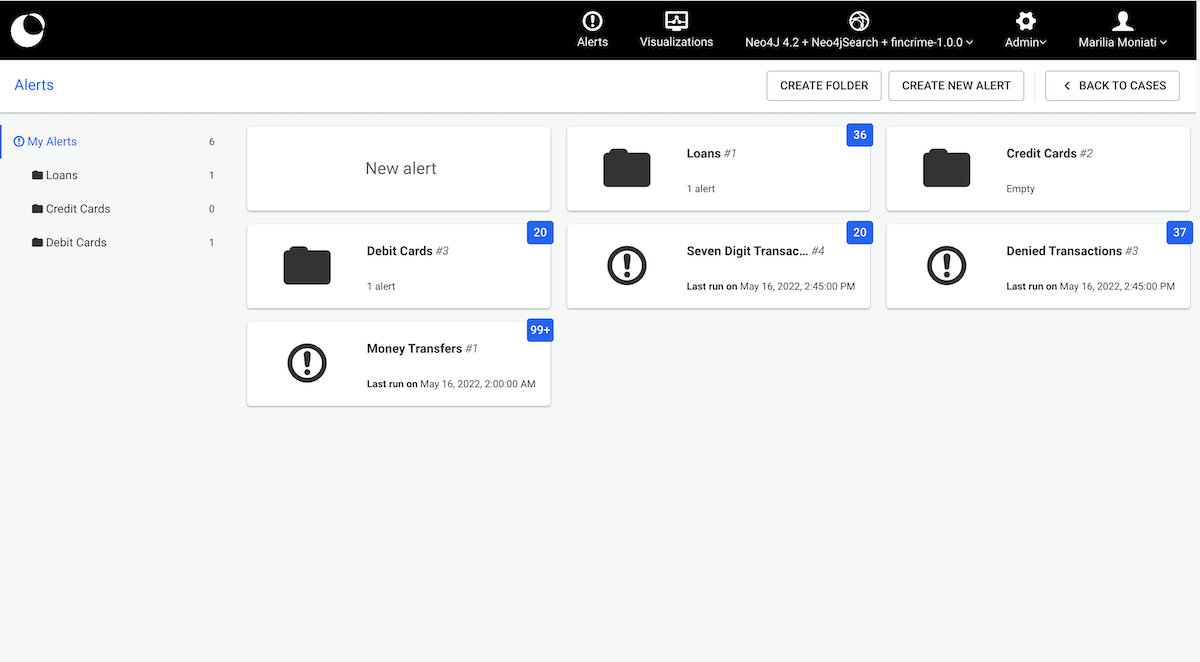Expand the Neo4J data source dropdown
Image resolution: width=1200 pixels, height=662 pixels.
pos(859,30)
